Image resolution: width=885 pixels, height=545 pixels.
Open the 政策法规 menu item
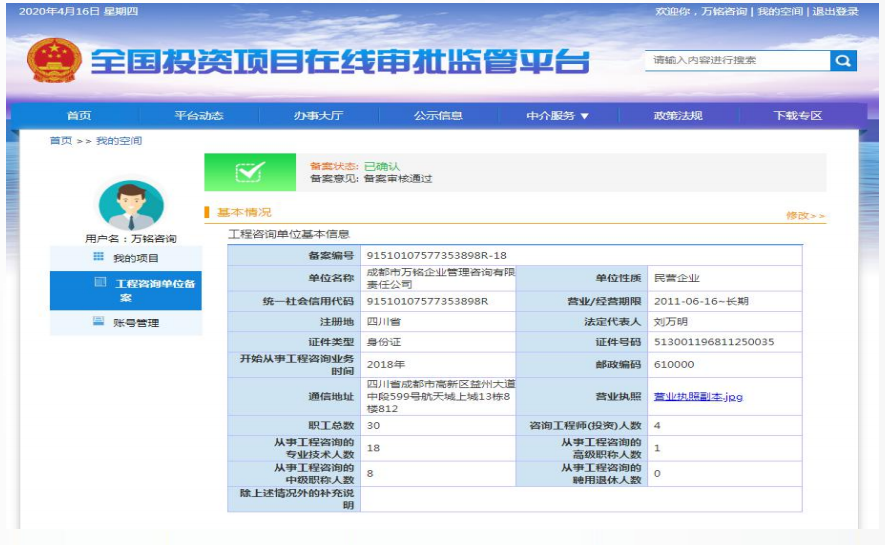pyautogui.click(x=678, y=116)
